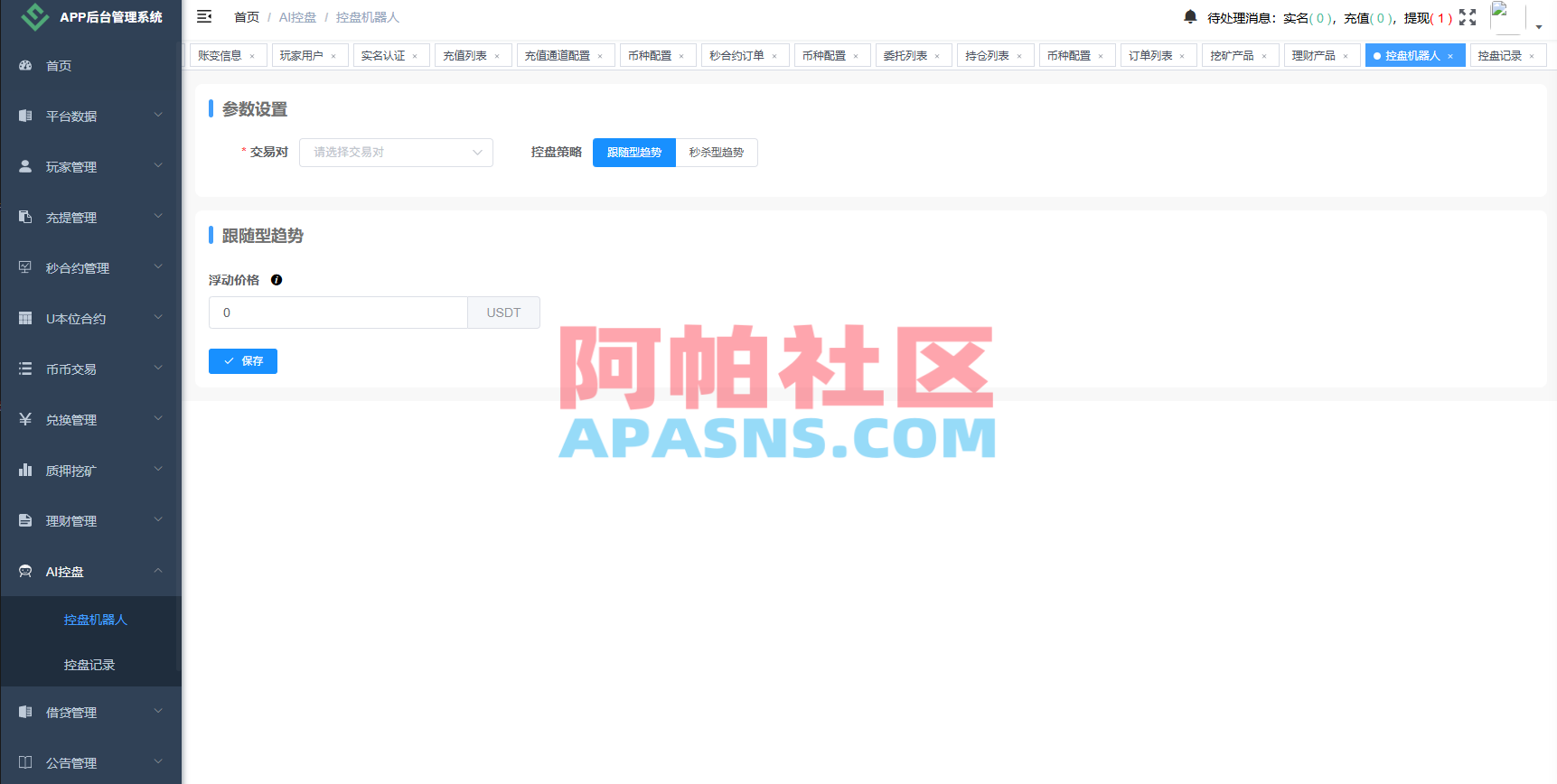
Task: Click the info icon beside 浮动价格
Action: [277, 280]
